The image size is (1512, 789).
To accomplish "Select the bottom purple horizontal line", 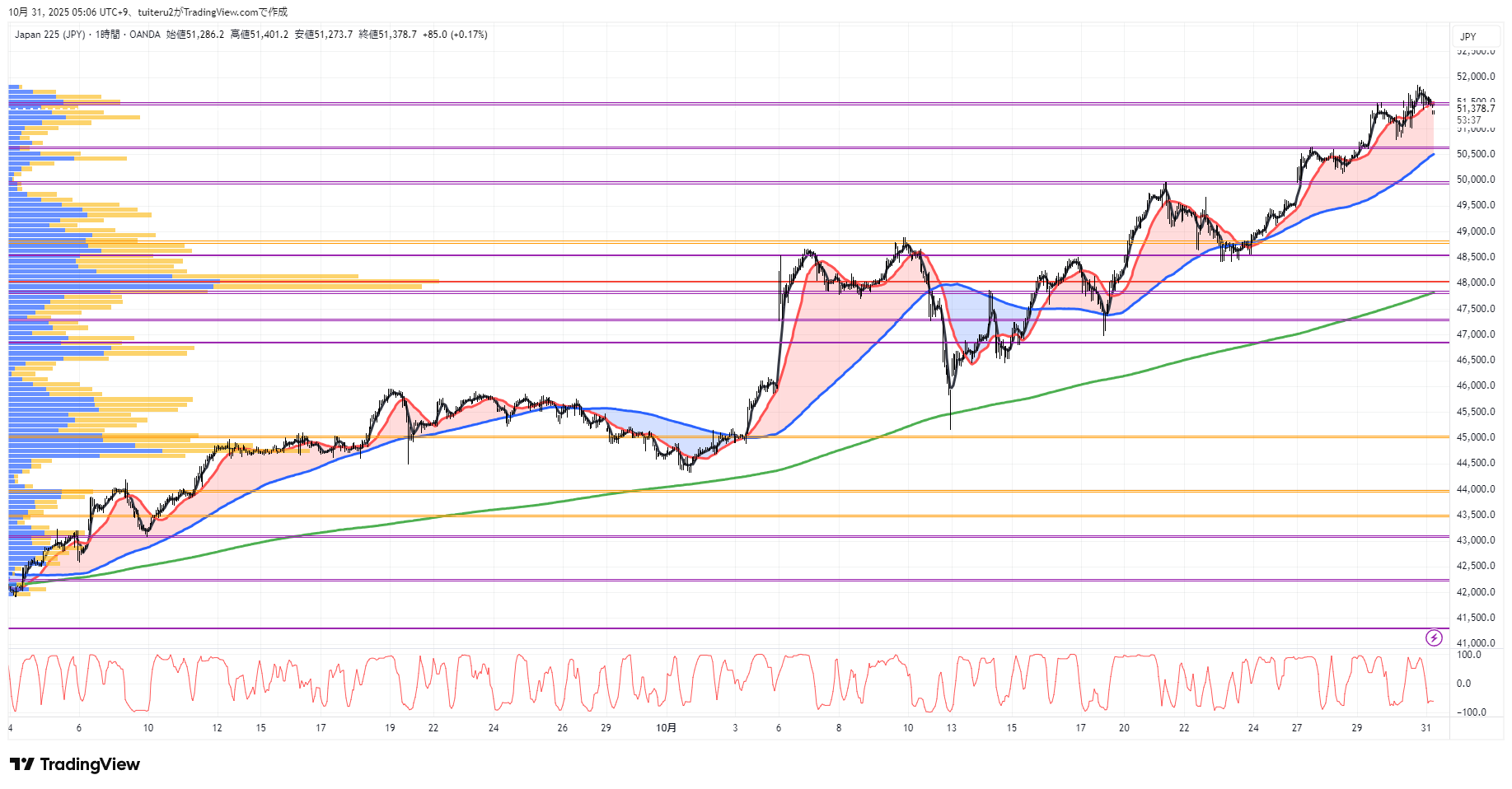I will pos(742,628).
